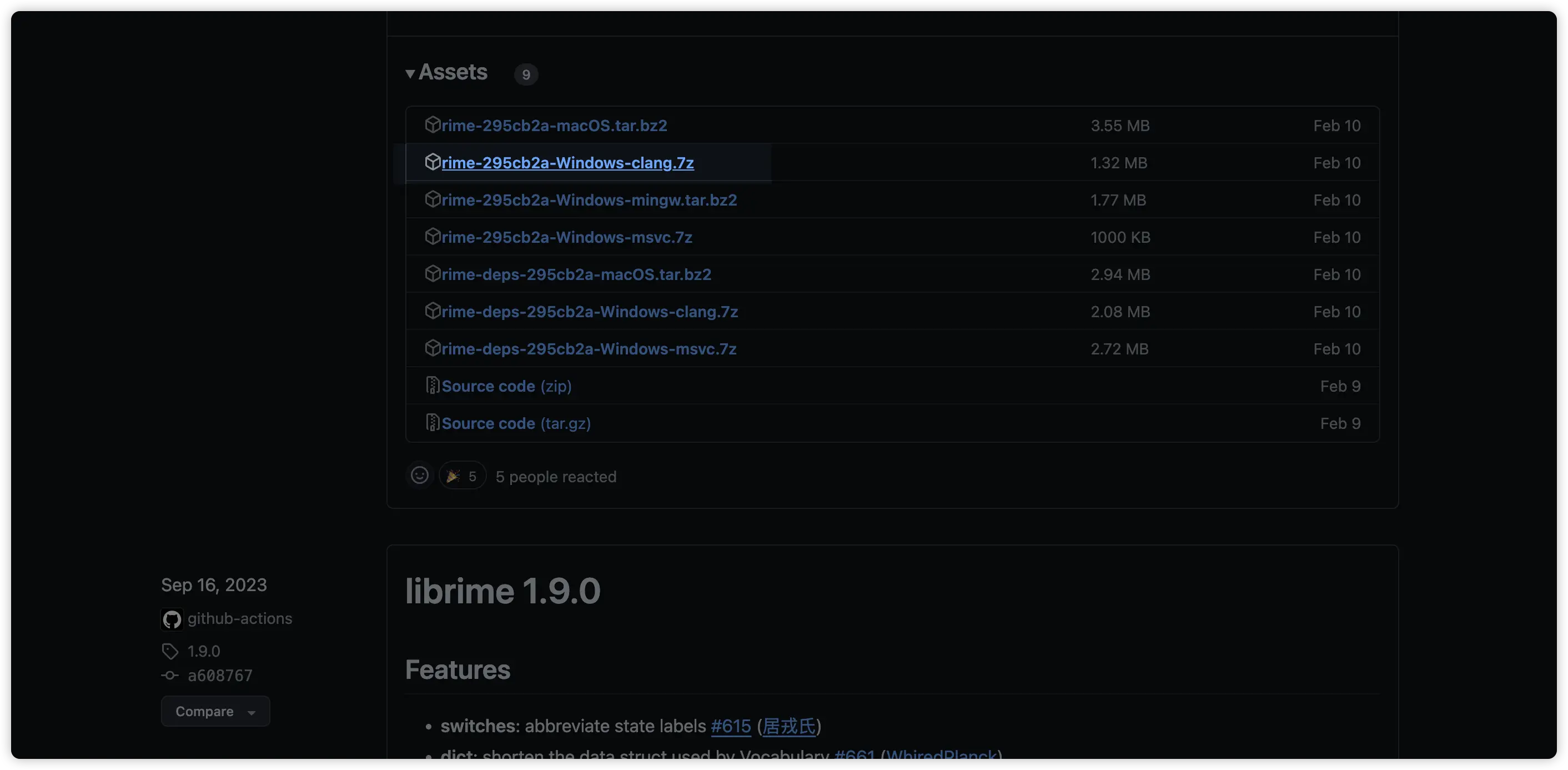This screenshot has height=770, width=1568.
Task: Open the Compare dropdown
Action: (x=215, y=711)
